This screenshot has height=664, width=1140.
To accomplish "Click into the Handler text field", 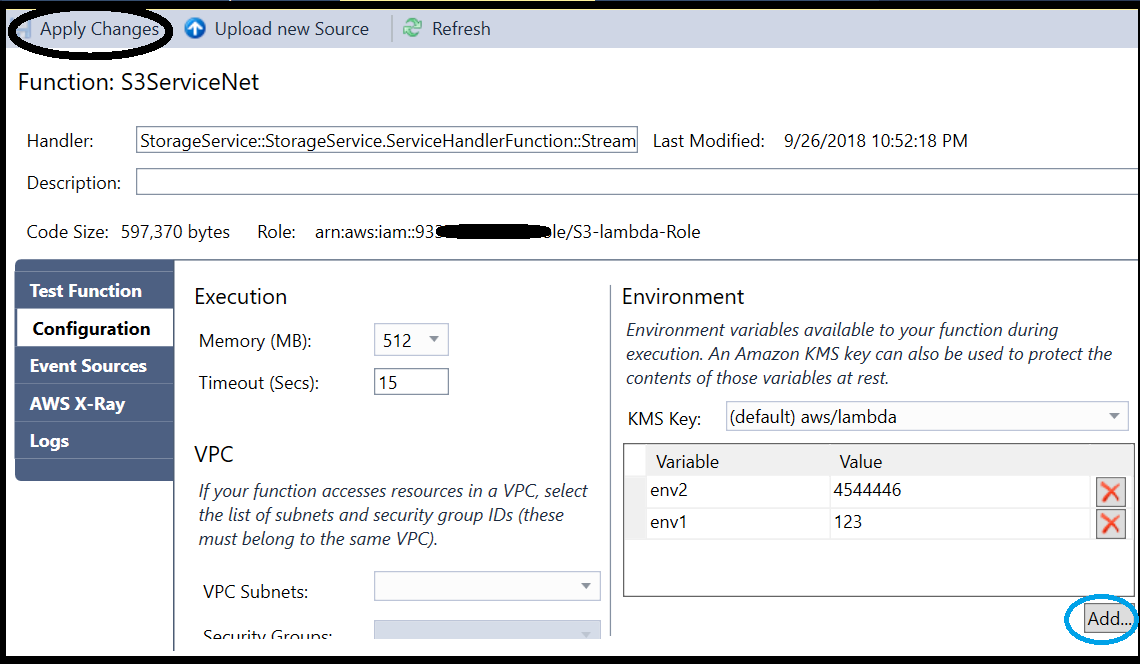I will pos(387,141).
